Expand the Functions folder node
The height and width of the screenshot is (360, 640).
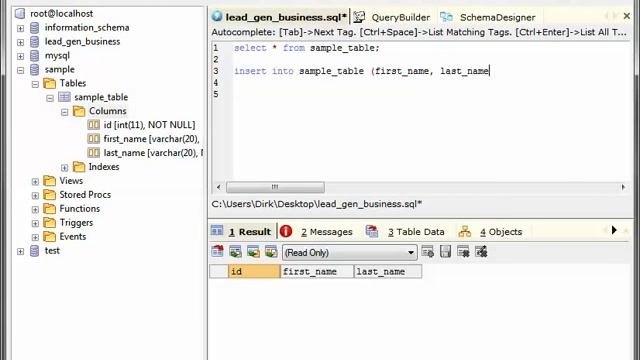pyautogui.click(x=35, y=209)
